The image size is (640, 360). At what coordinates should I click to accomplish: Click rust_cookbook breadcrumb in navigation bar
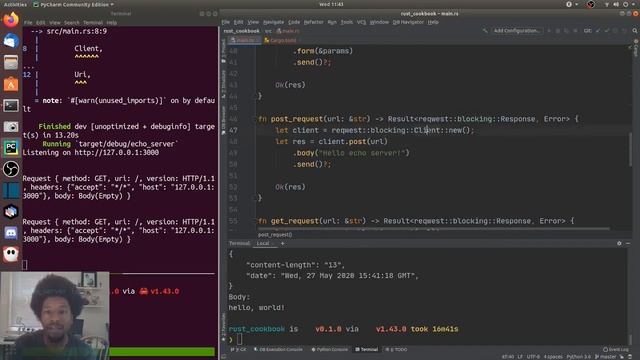click(x=241, y=31)
